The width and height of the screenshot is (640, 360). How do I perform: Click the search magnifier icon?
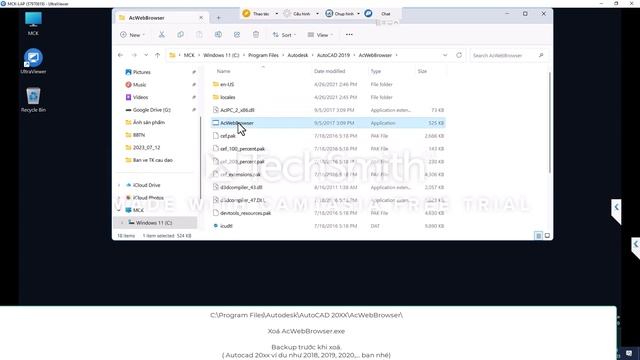tap(541, 55)
